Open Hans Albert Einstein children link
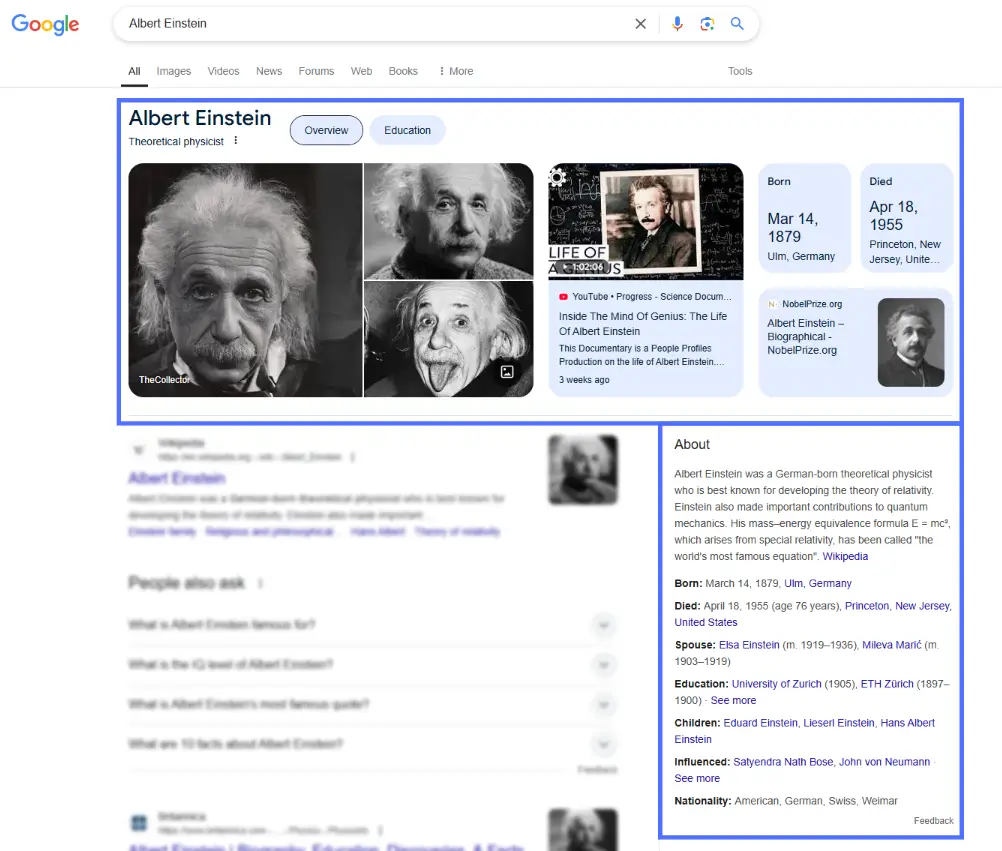This screenshot has height=851, width=1002. coord(907,723)
